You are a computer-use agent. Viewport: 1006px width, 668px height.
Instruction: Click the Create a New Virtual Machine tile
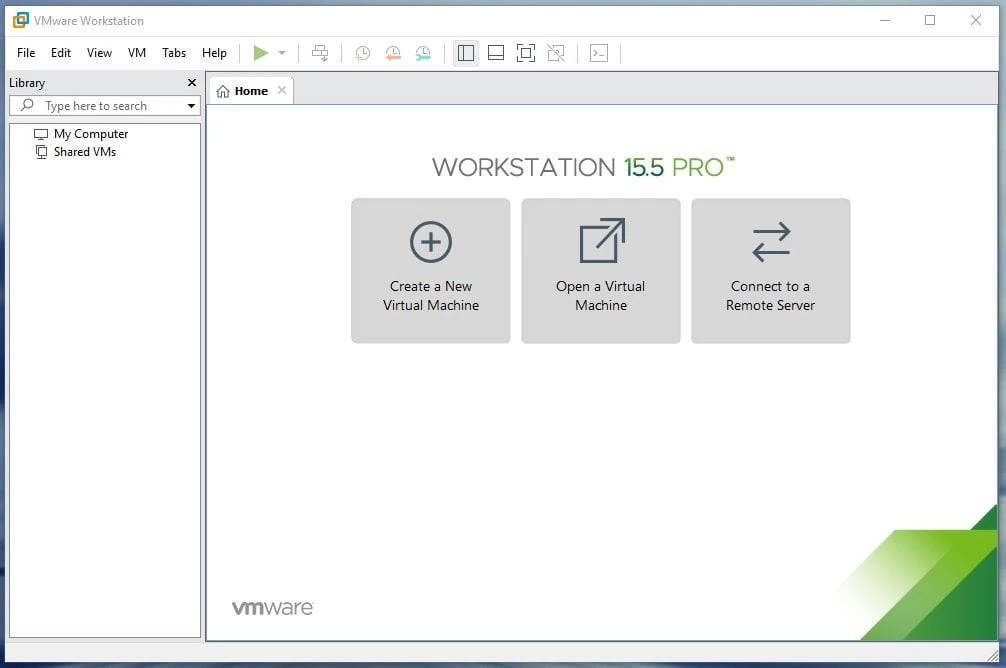point(431,271)
